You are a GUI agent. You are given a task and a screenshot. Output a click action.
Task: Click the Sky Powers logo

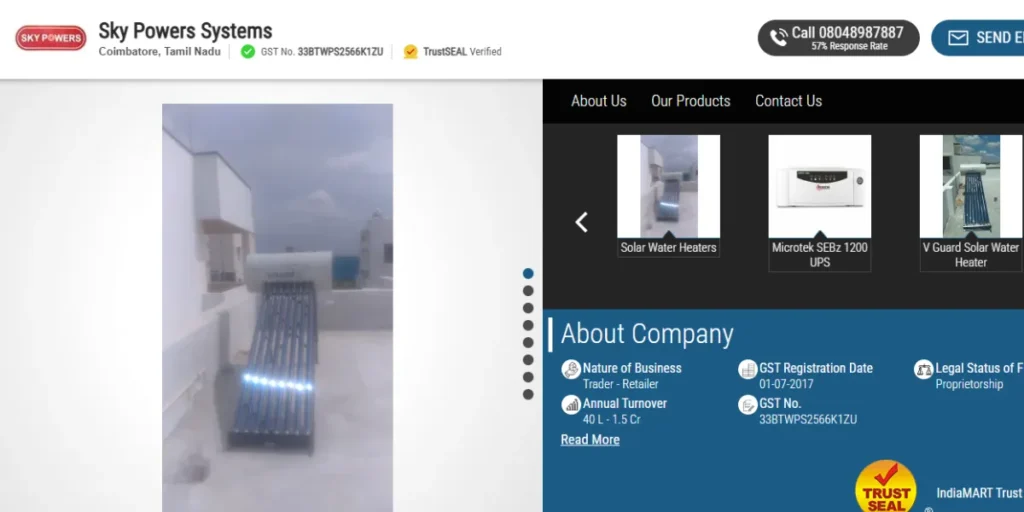tap(50, 38)
